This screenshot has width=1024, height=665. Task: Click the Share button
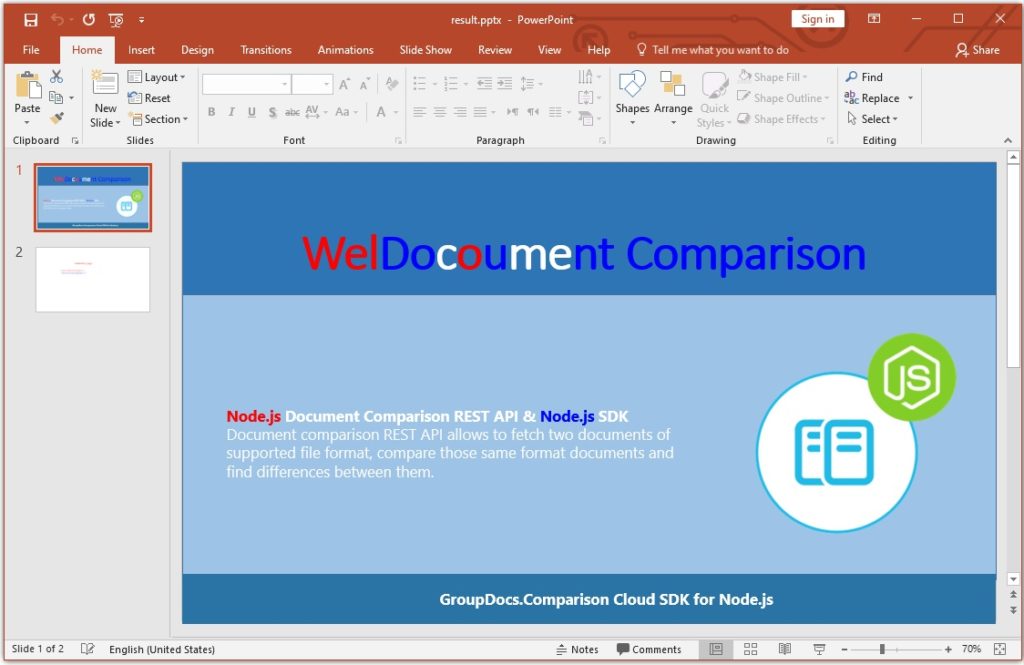977,50
